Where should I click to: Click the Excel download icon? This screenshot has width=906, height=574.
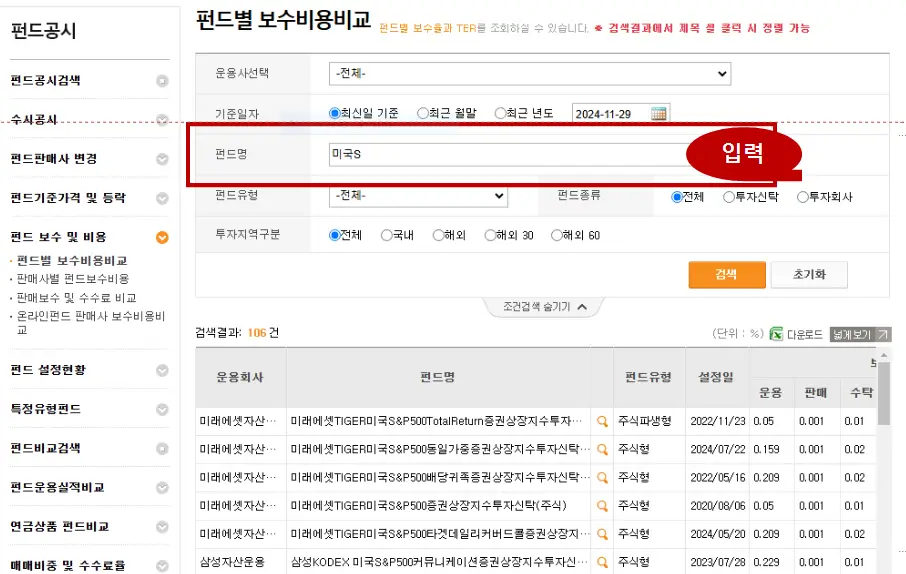776,334
